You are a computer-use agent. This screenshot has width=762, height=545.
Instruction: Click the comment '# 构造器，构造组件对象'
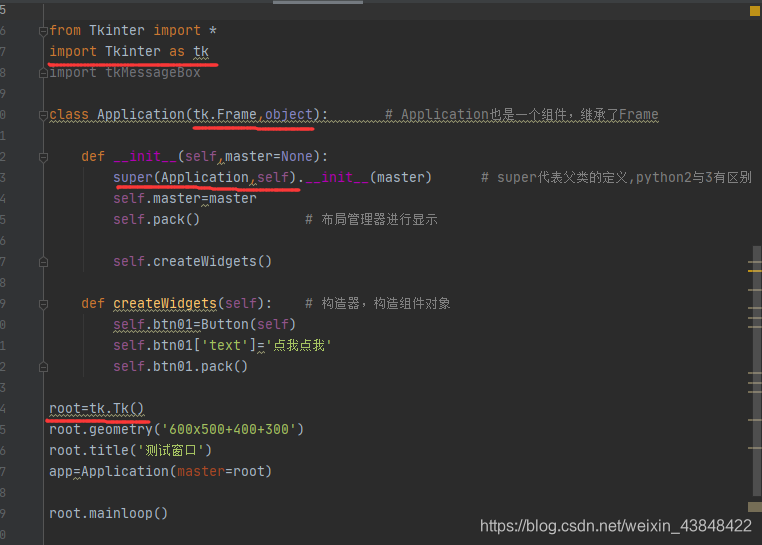pos(378,303)
